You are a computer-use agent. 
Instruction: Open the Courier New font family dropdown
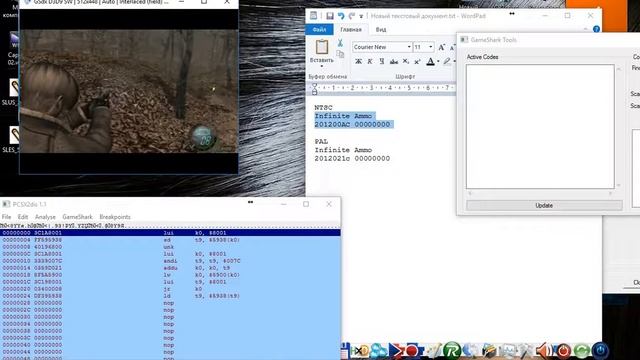[409, 47]
